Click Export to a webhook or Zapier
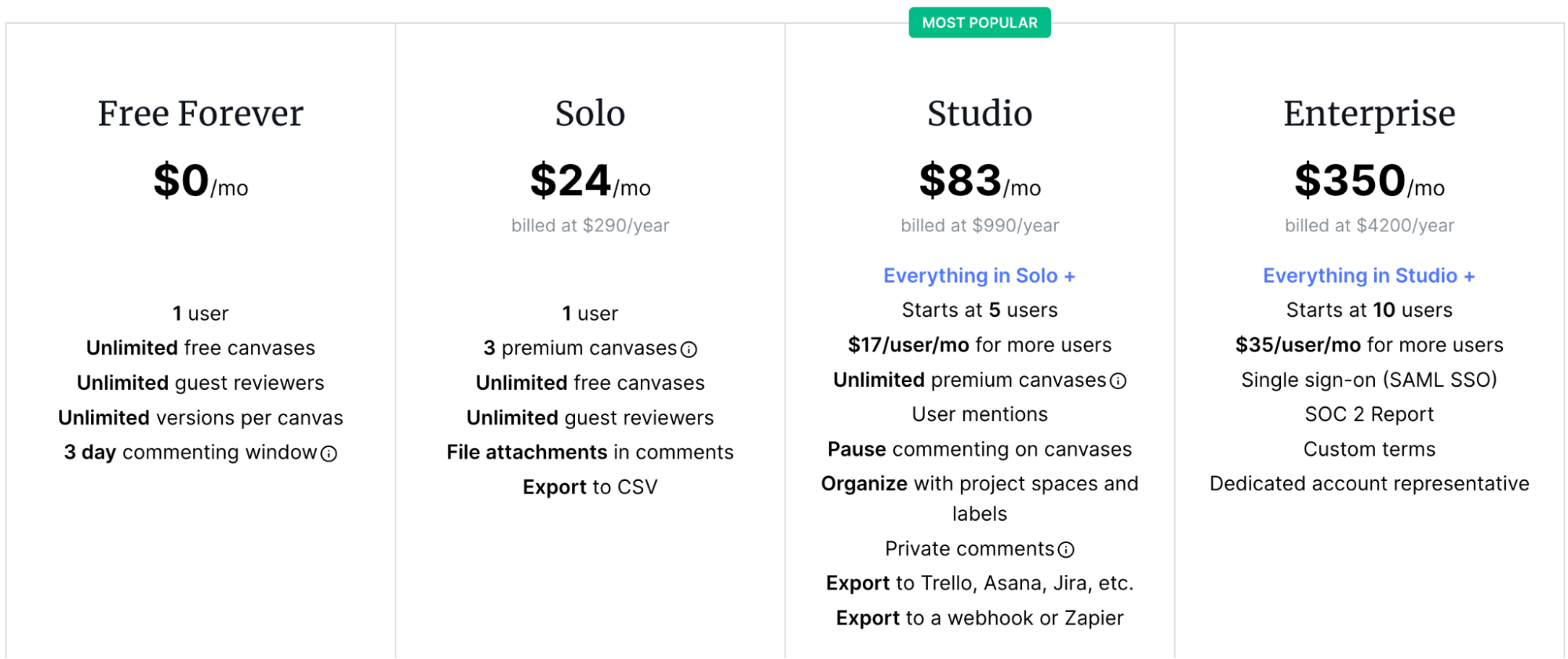The image size is (1568, 659). click(x=980, y=618)
